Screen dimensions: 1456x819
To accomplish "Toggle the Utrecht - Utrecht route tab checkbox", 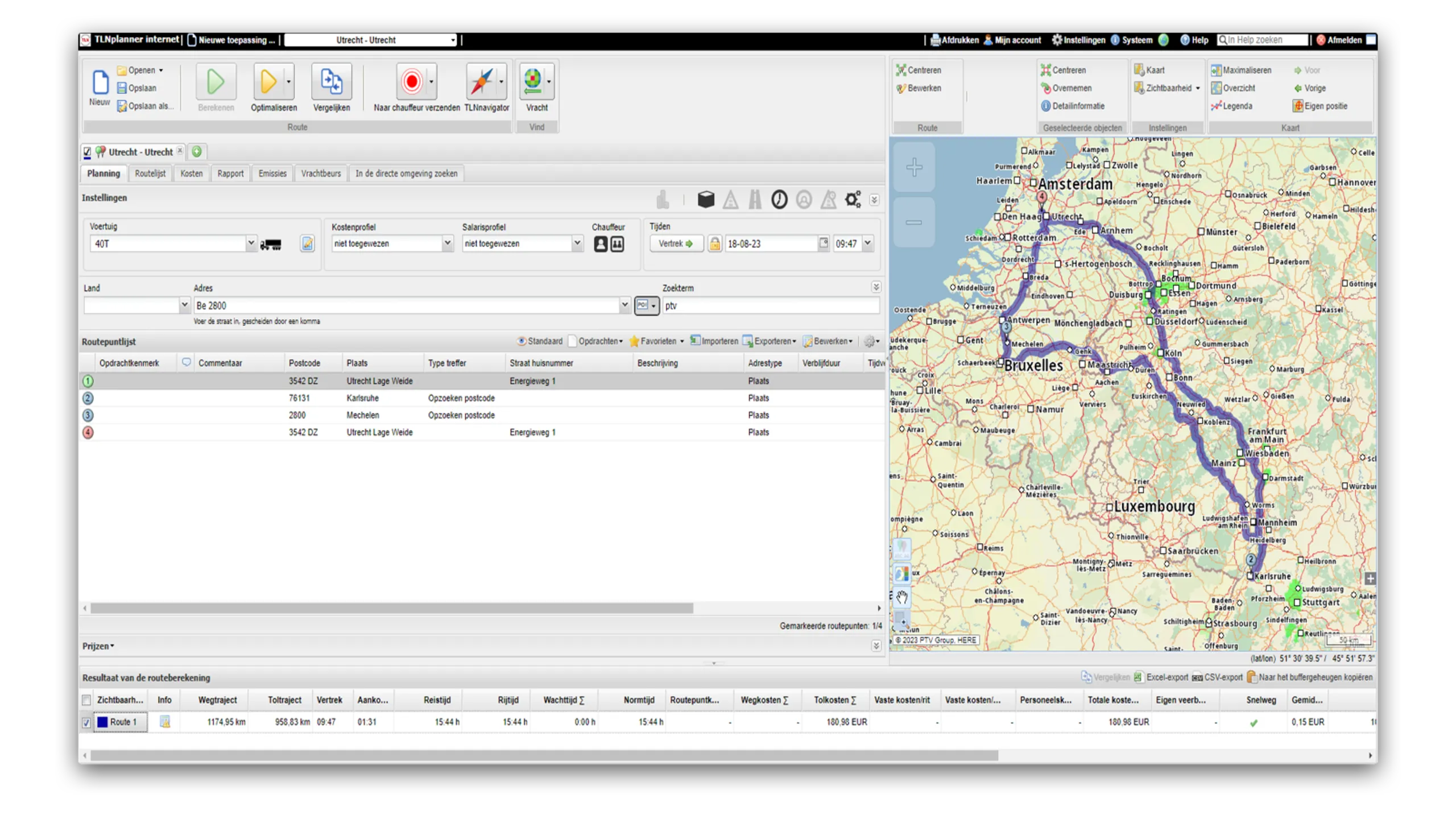I will (x=87, y=152).
